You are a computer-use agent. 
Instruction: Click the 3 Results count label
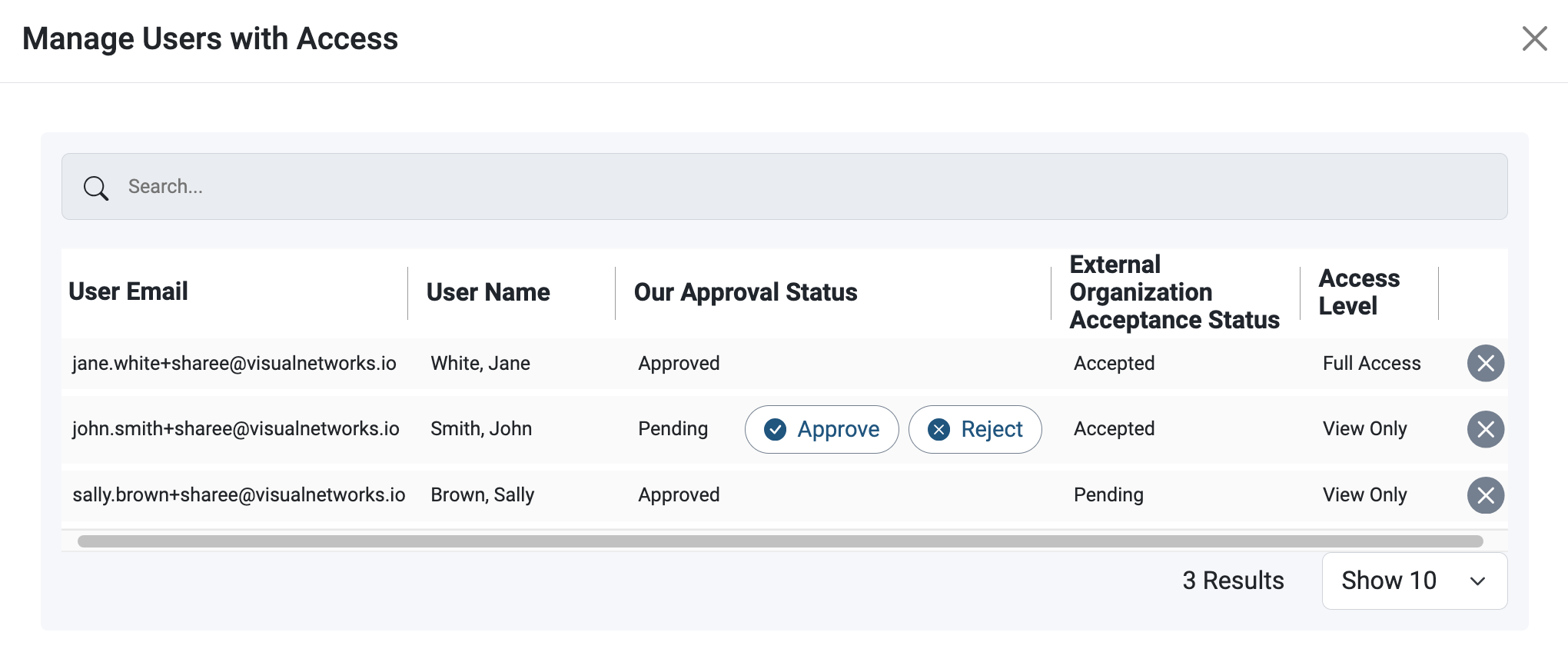1233,581
